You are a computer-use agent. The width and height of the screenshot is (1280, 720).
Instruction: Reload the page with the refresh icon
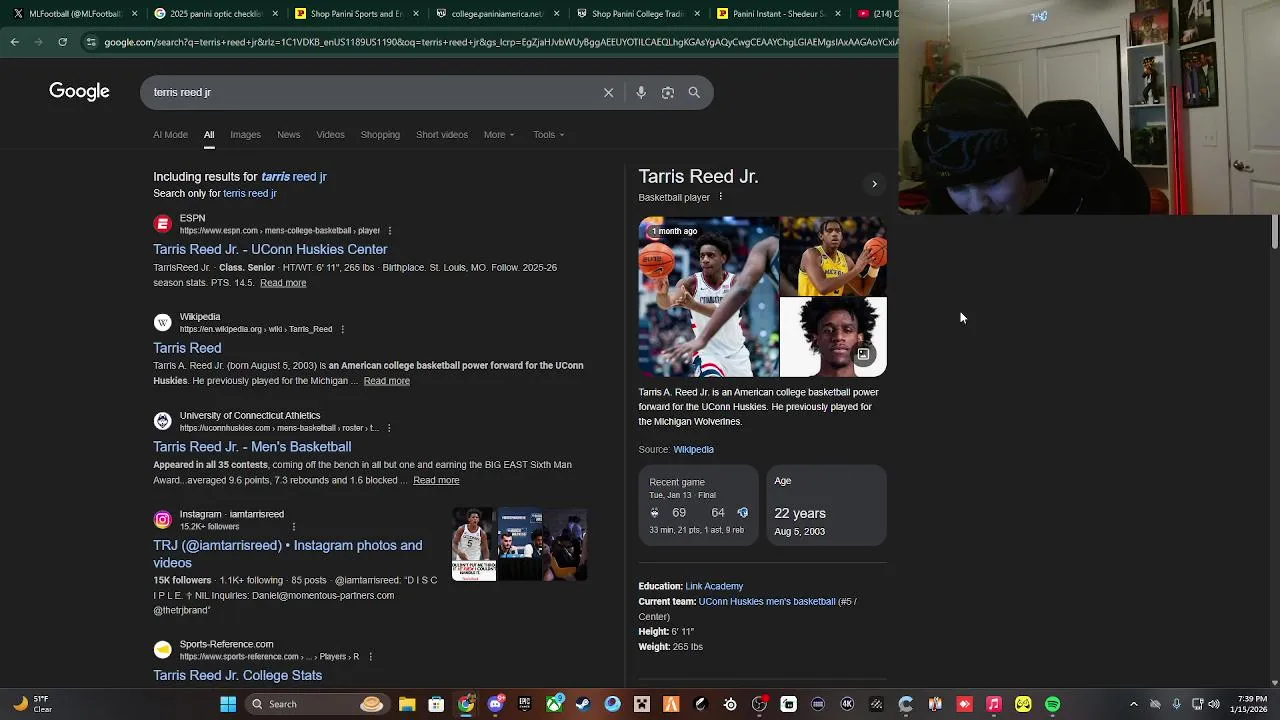pos(63,42)
